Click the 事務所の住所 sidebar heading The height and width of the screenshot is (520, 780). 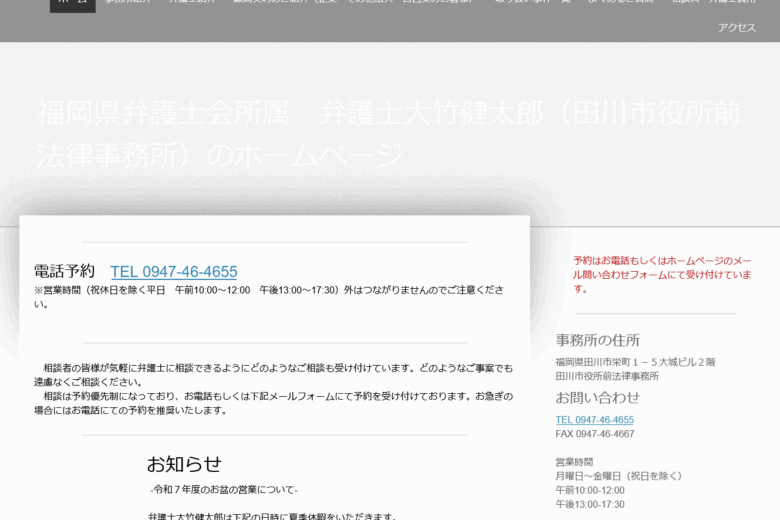(x=597, y=340)
